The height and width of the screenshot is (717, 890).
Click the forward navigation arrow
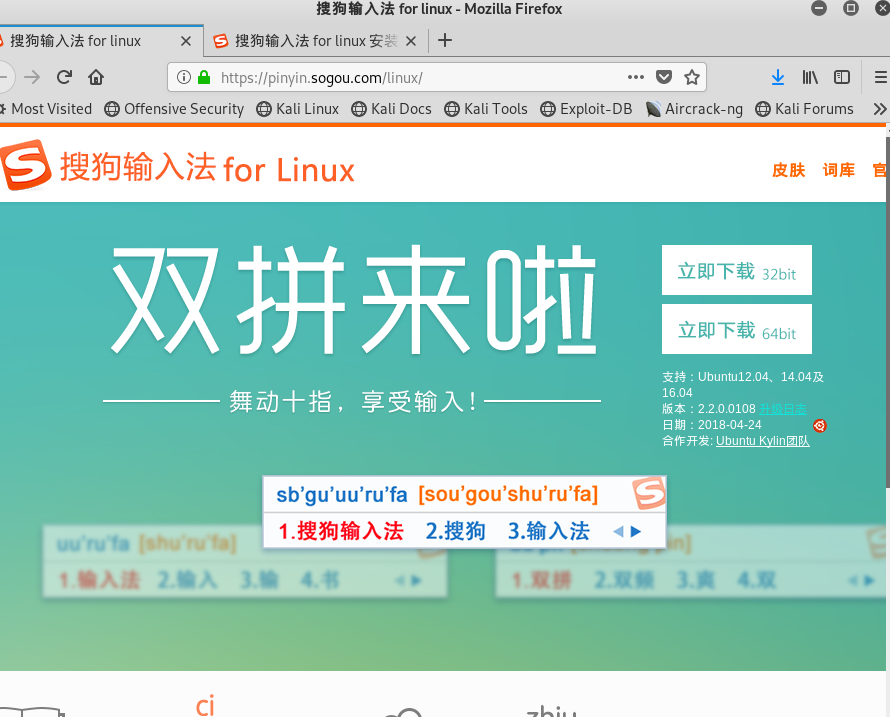point(32,76)
